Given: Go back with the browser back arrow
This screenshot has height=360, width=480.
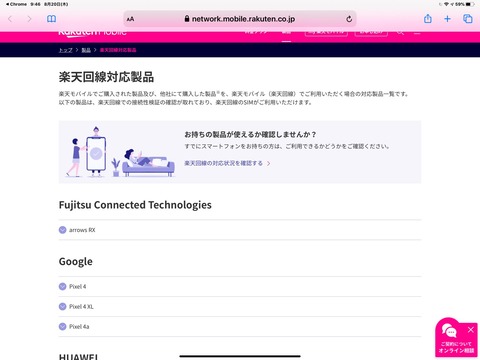Looking at the screenshot, I should tap(10, 19).
